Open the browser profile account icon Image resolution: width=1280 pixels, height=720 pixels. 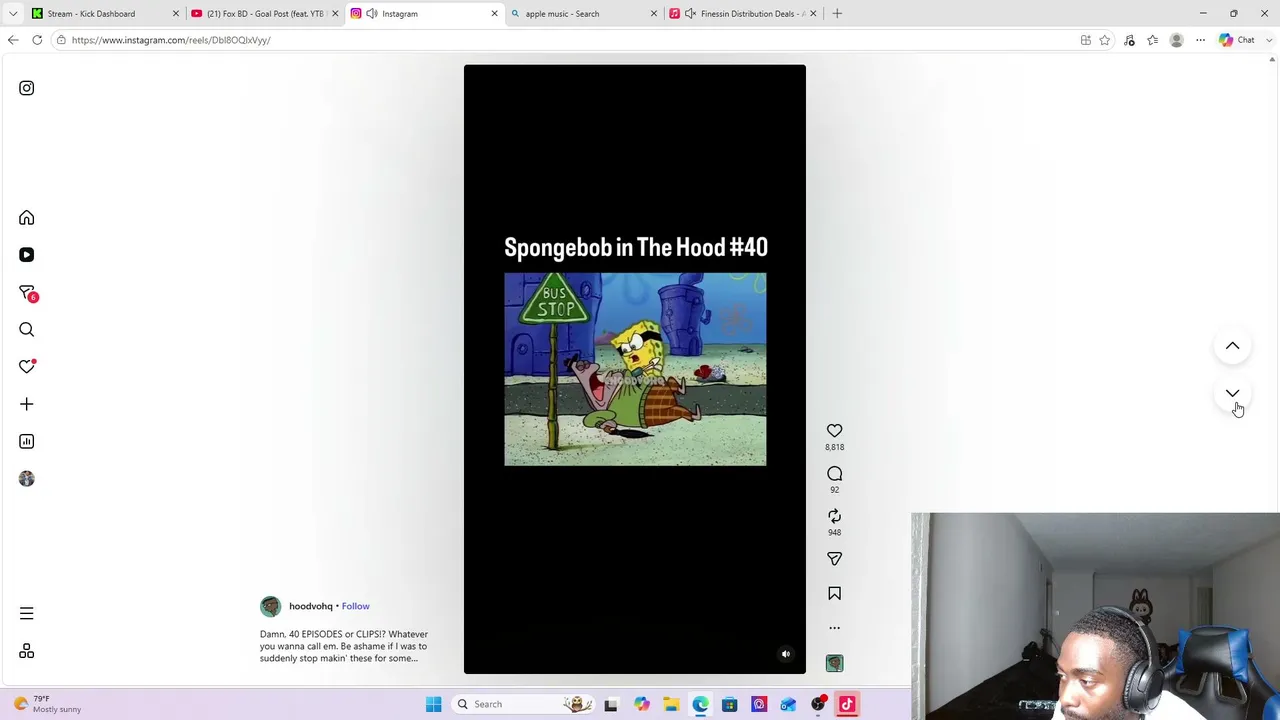[x=1177, y=40]
